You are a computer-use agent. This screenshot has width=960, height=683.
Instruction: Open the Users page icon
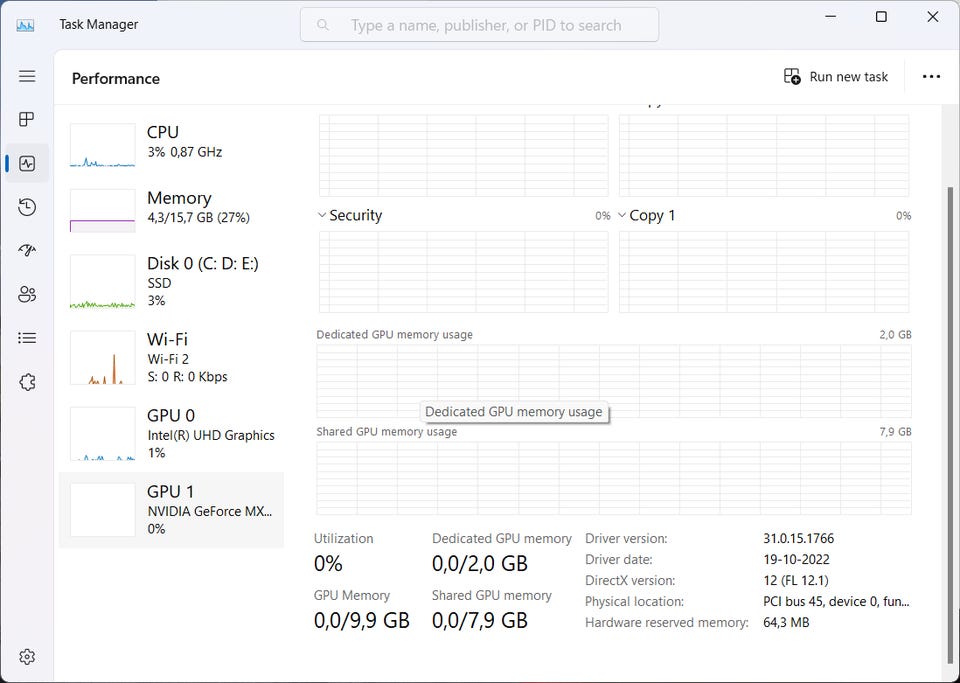coord(27,294)
